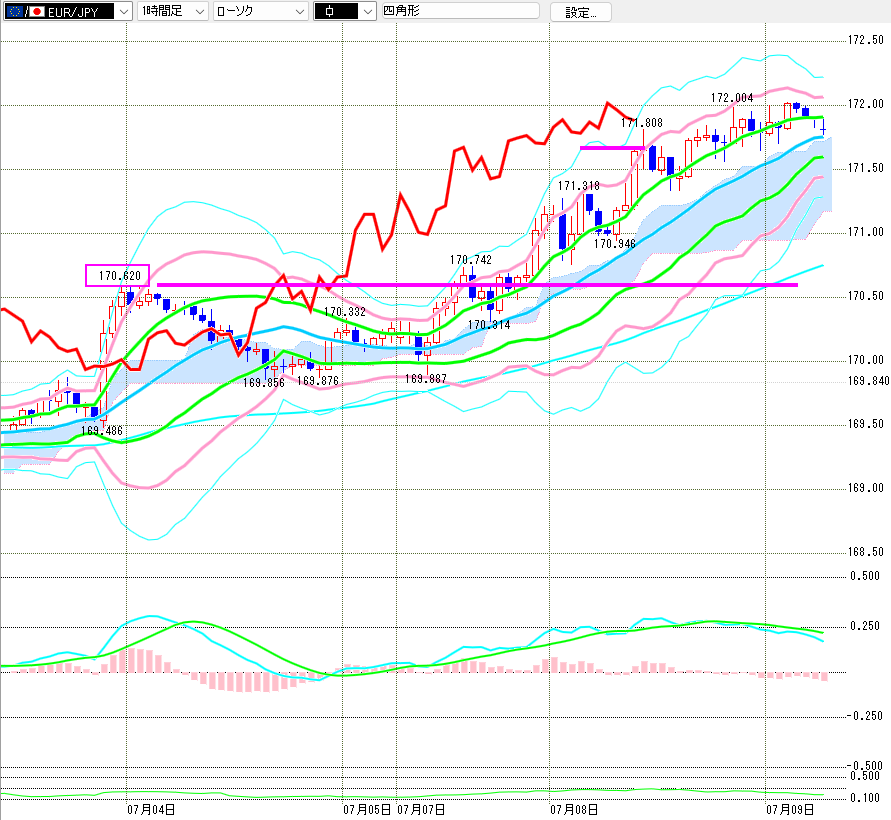Click the 170.620 price label box
Image resolution: width=891 pixels, height=820 pixels.
118,276
